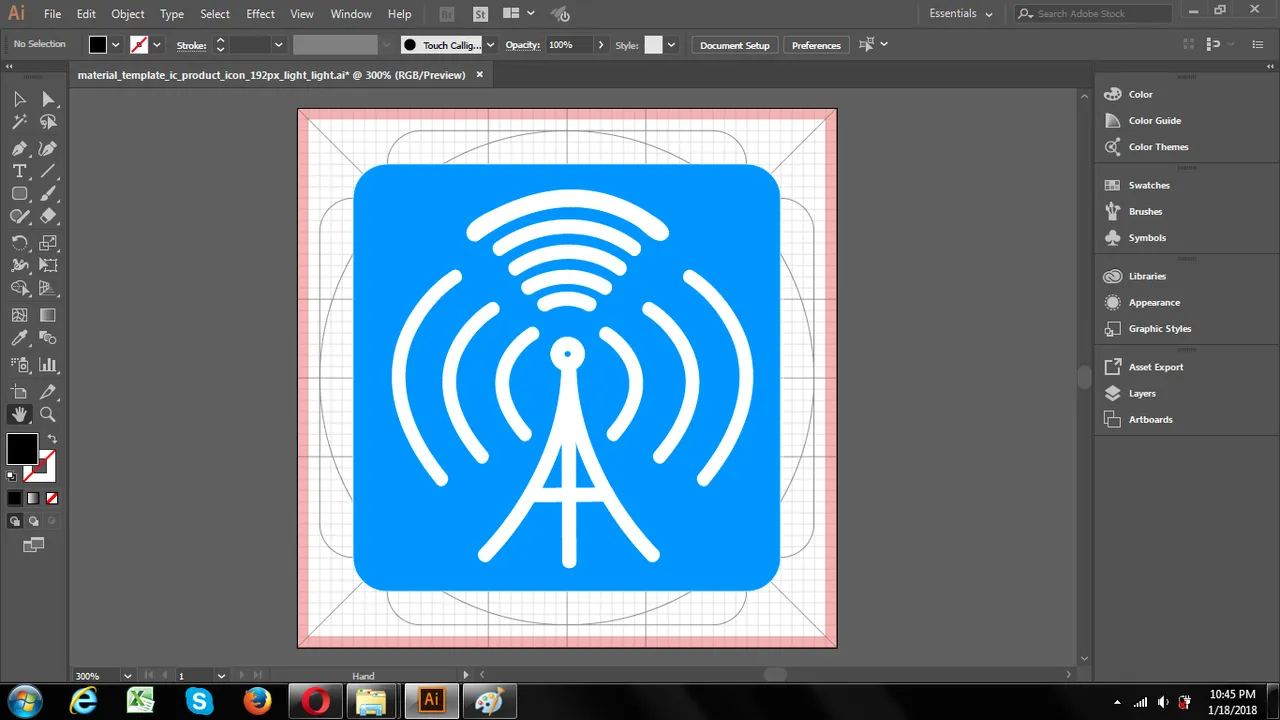This screenshot has width=1280, height=720.
Task: Open the Object menu
Action: pyautogui.click(x=128, y=14)
